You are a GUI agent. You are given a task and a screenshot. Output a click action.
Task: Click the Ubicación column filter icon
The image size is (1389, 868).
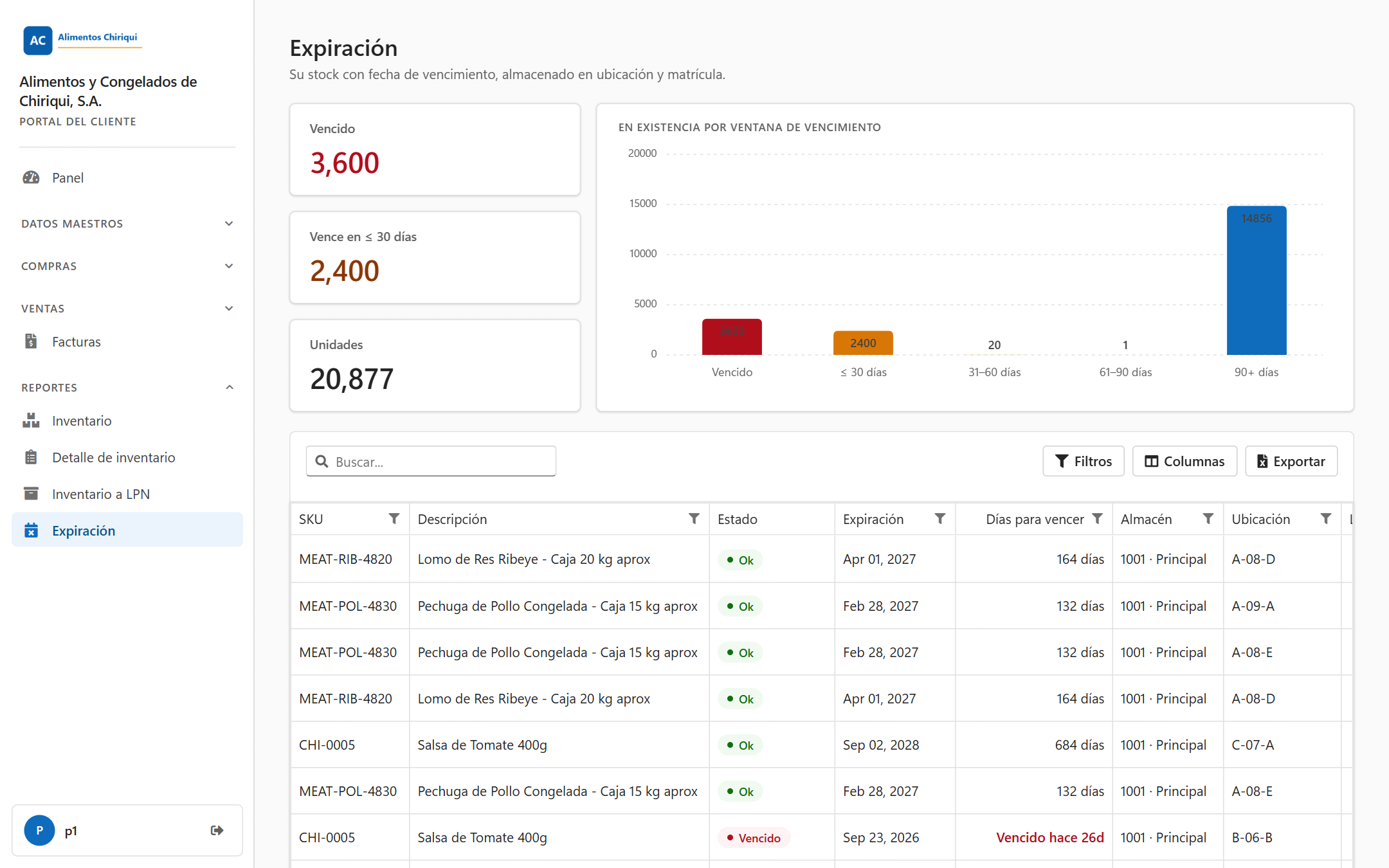[1326, 518]
